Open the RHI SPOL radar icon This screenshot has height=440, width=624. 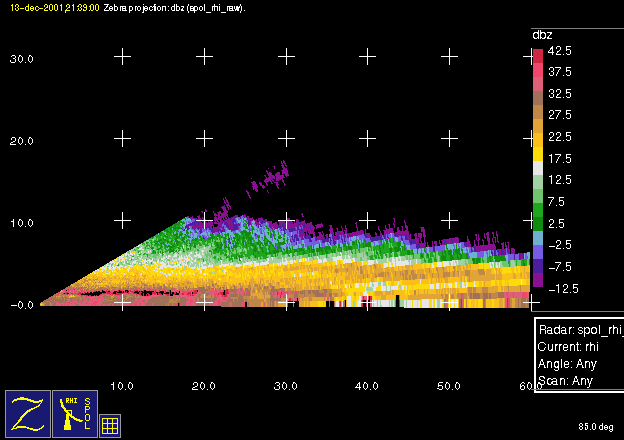[x=76, y=413]
